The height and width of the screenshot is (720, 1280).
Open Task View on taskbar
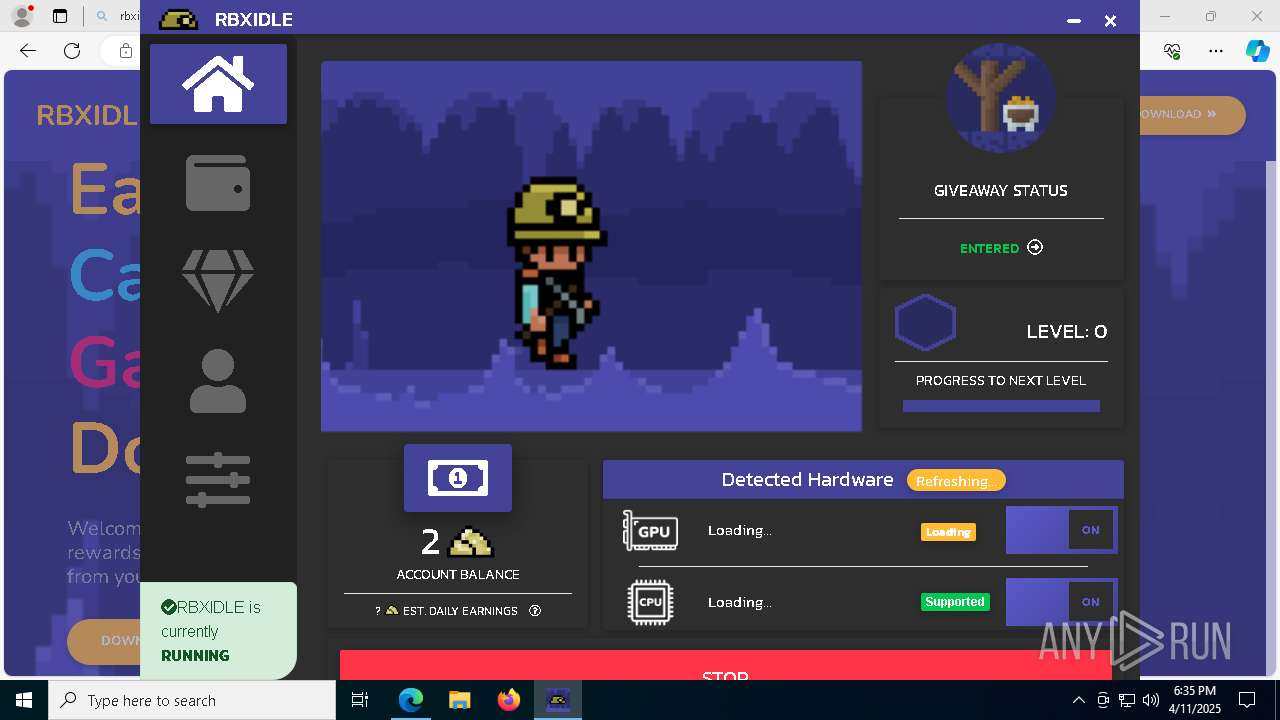361,700
